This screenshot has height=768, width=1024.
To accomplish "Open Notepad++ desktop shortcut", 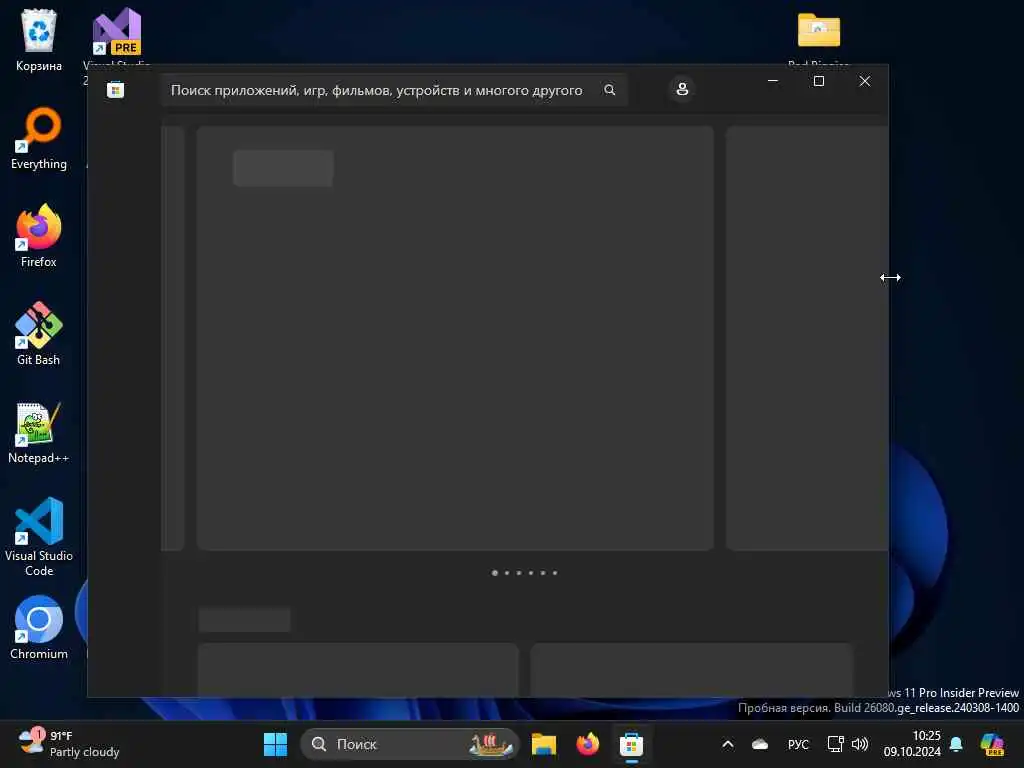I will 39,432.
